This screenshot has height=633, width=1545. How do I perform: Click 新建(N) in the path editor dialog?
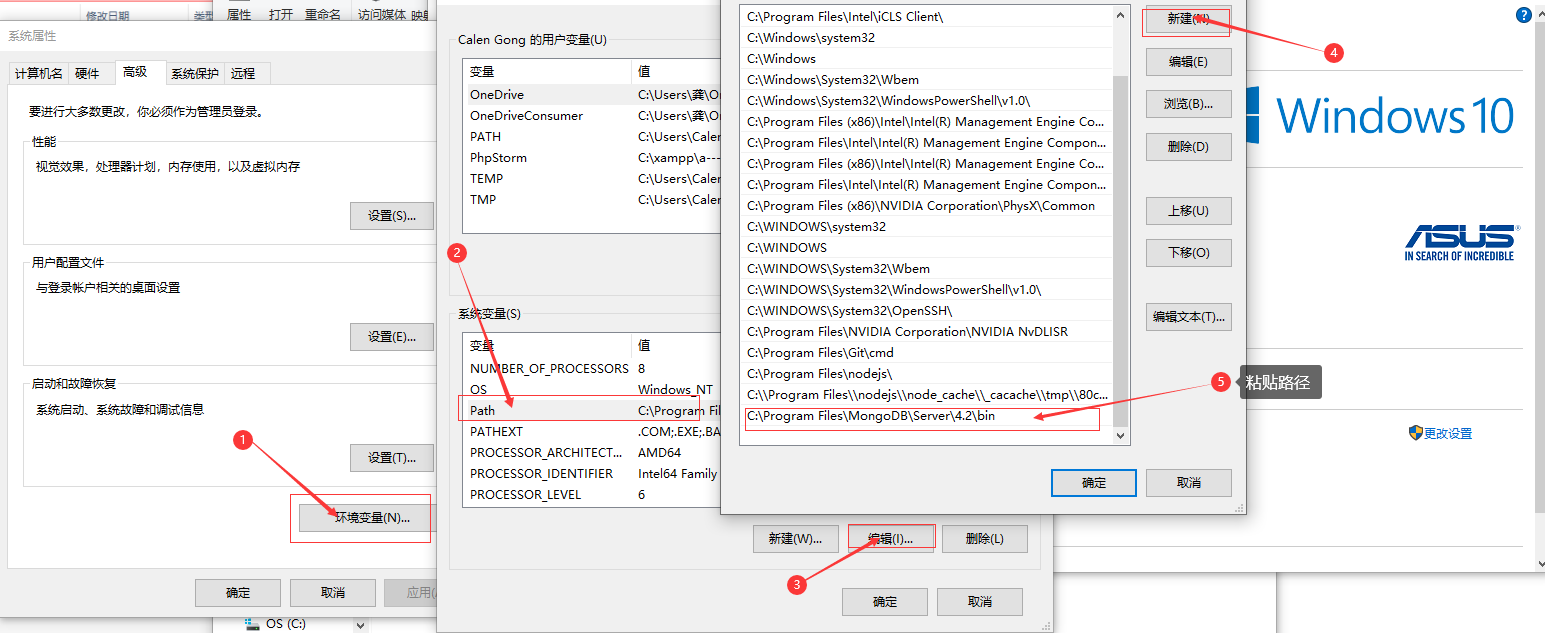[1188, 20]
